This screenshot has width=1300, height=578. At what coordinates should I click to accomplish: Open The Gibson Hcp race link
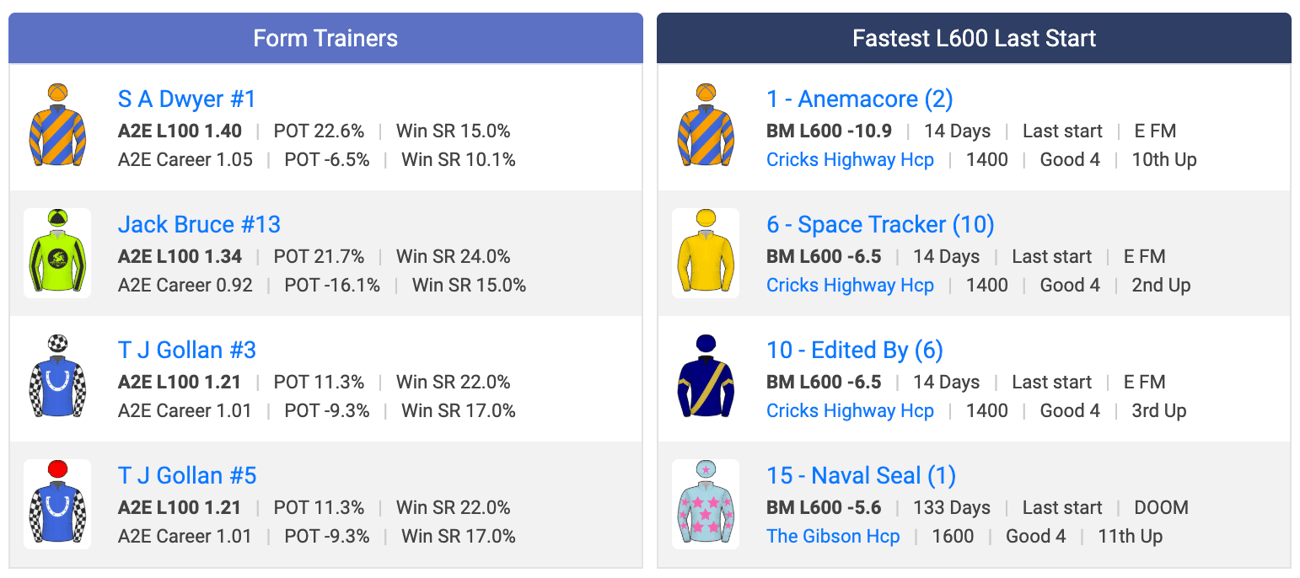(833, 536)
